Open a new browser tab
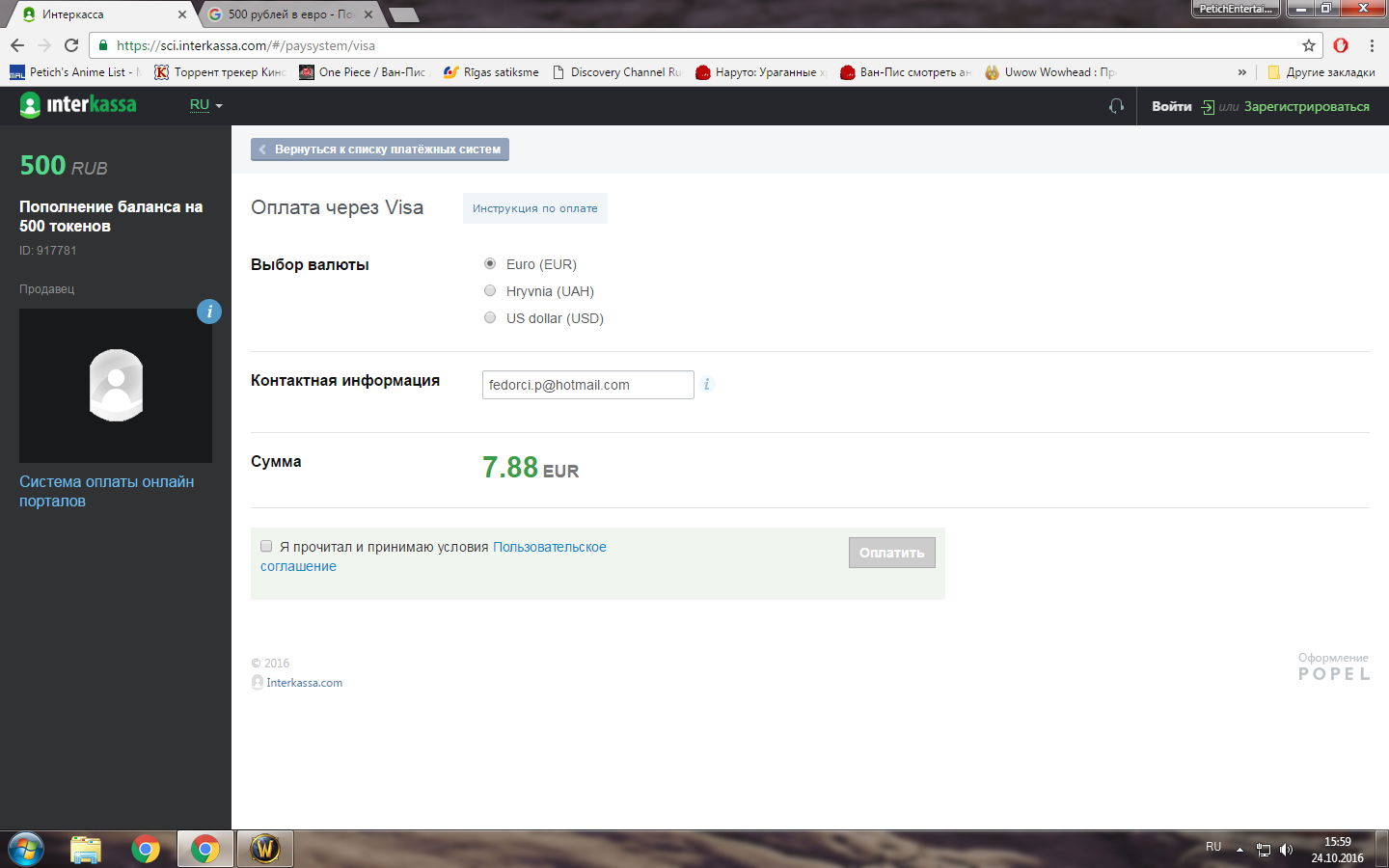 point(403,14)
